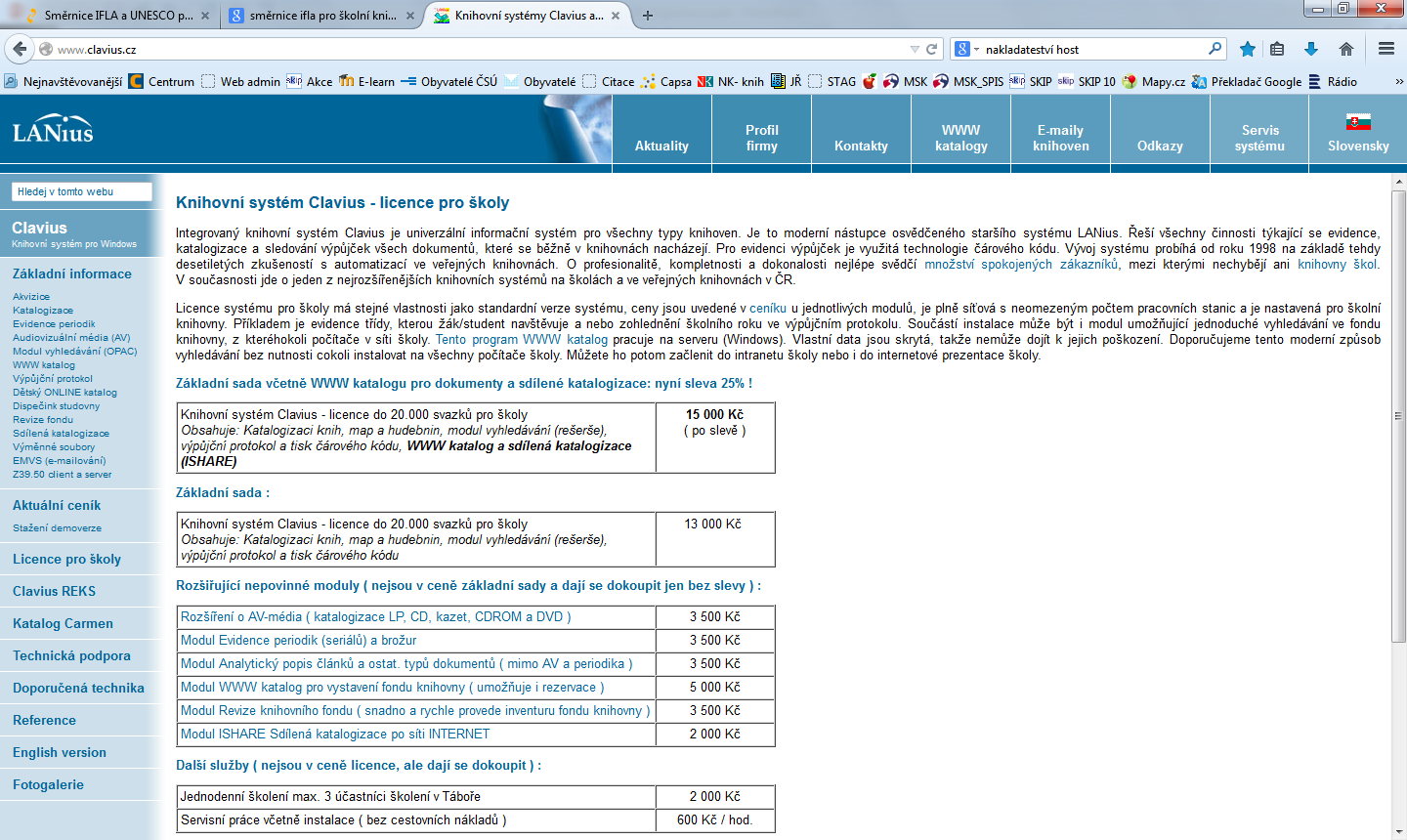Open the Modul Revize knihovního fondu link

click(x=415, y=710)
